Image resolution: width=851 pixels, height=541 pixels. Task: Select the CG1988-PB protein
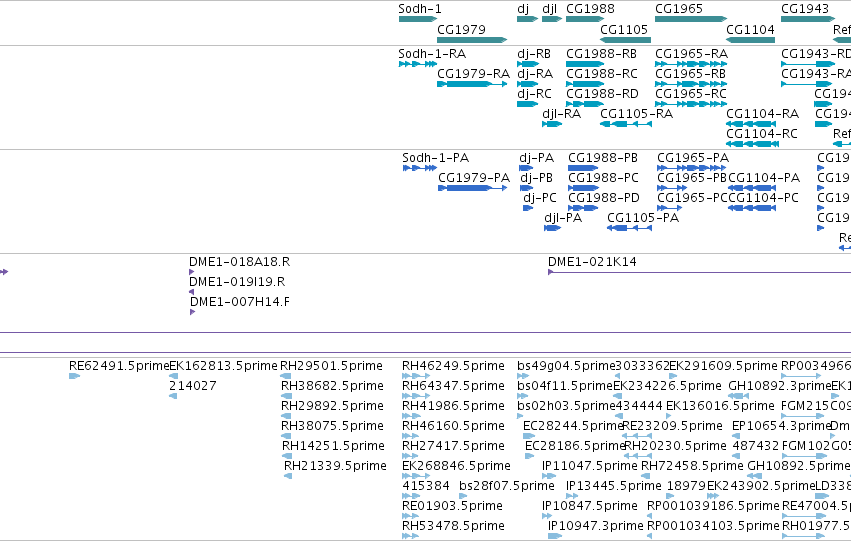[x=603, y=158]
